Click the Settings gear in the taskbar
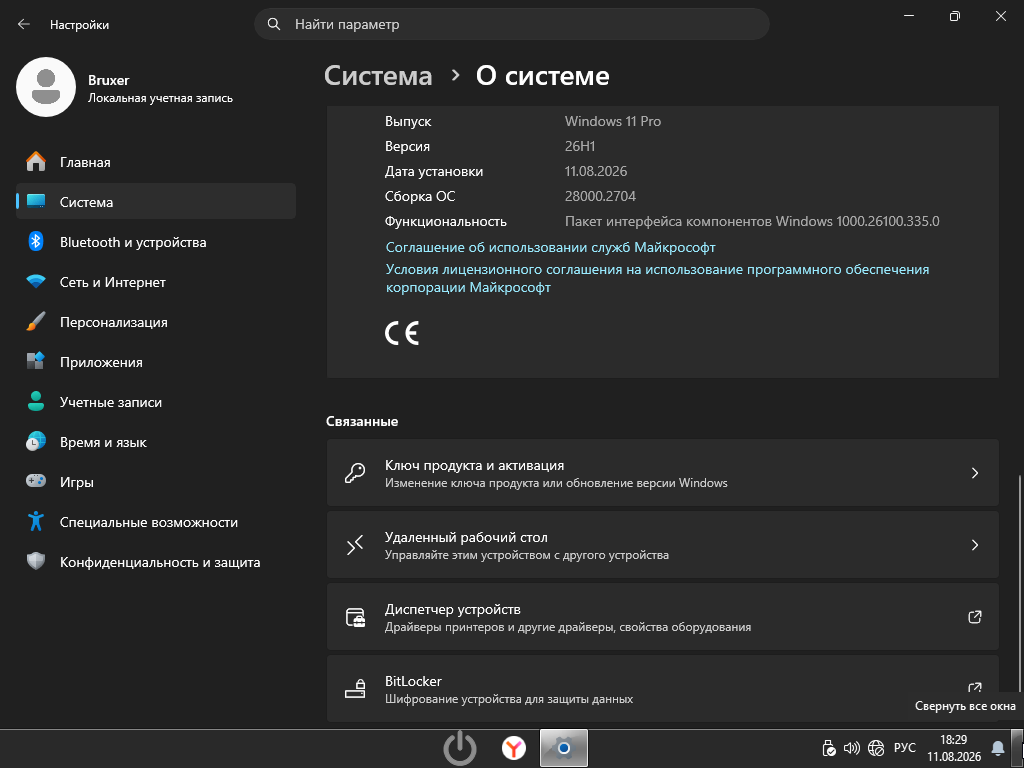 coord(564,748)
